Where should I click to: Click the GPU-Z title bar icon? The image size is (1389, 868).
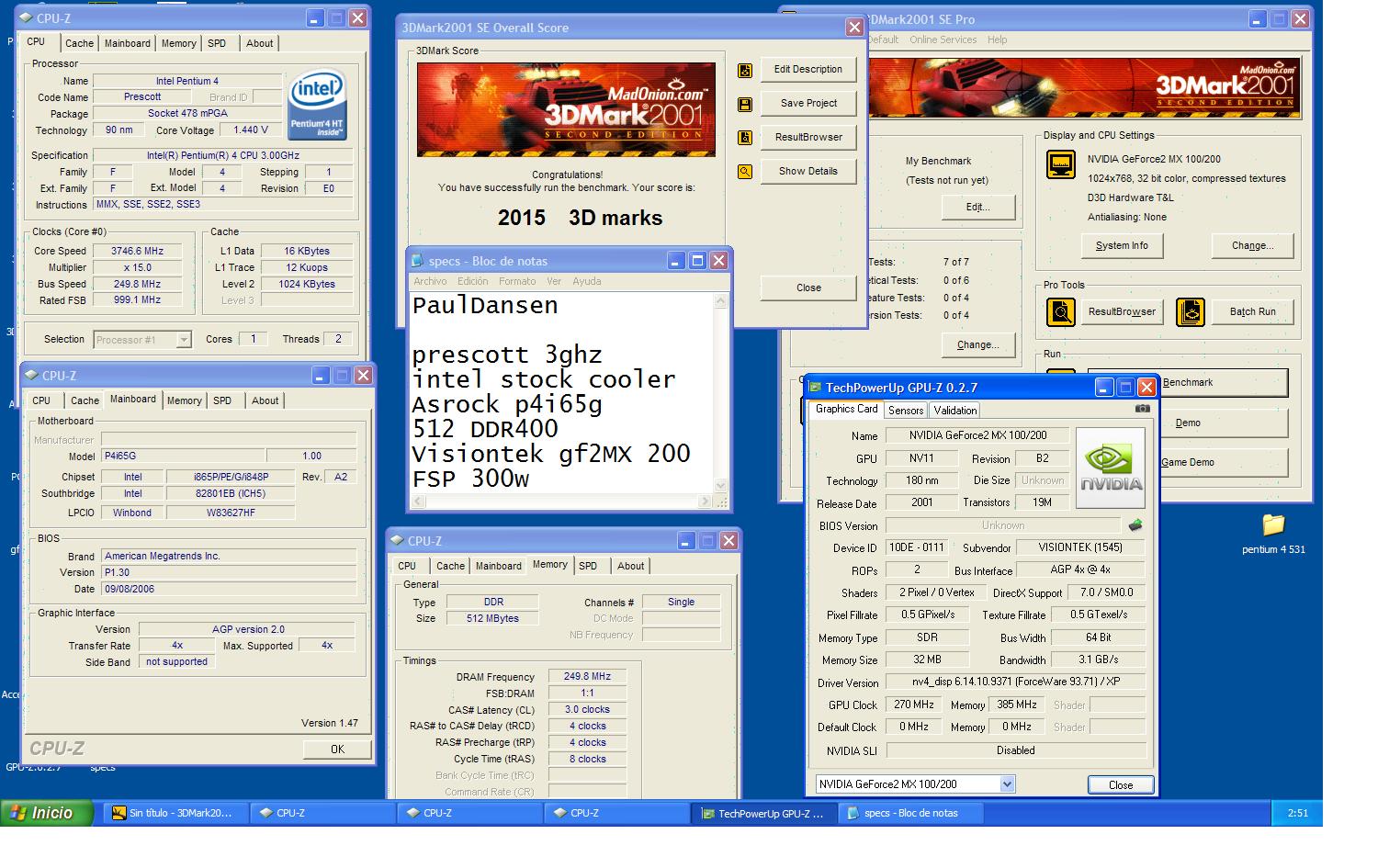(815, 388)
